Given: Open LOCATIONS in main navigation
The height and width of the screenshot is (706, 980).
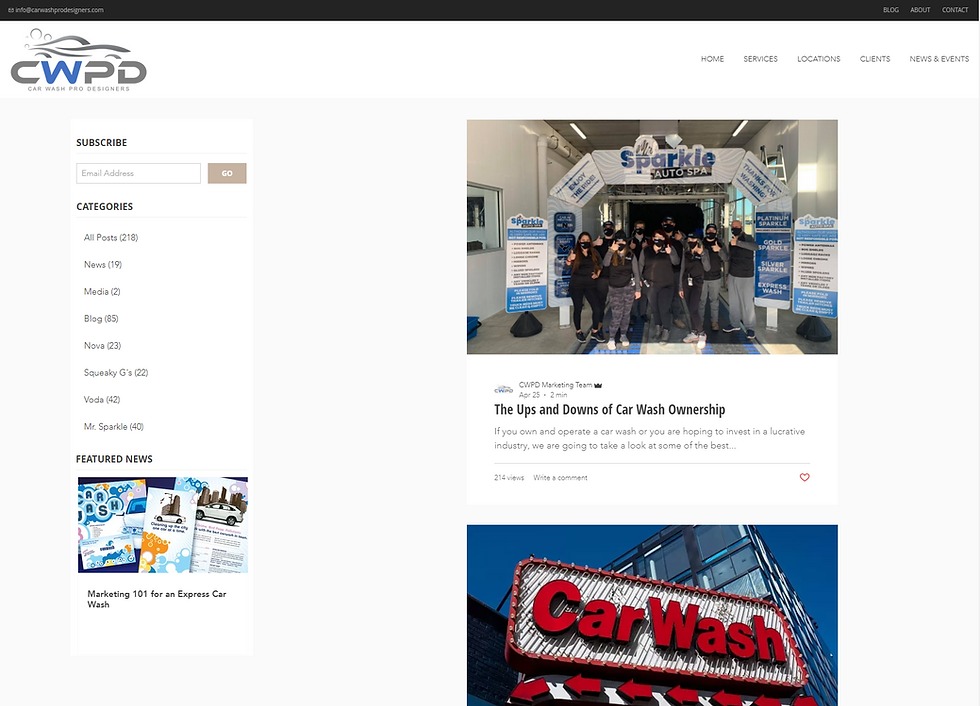Looking at the screenshot, I should pos(819,59).
